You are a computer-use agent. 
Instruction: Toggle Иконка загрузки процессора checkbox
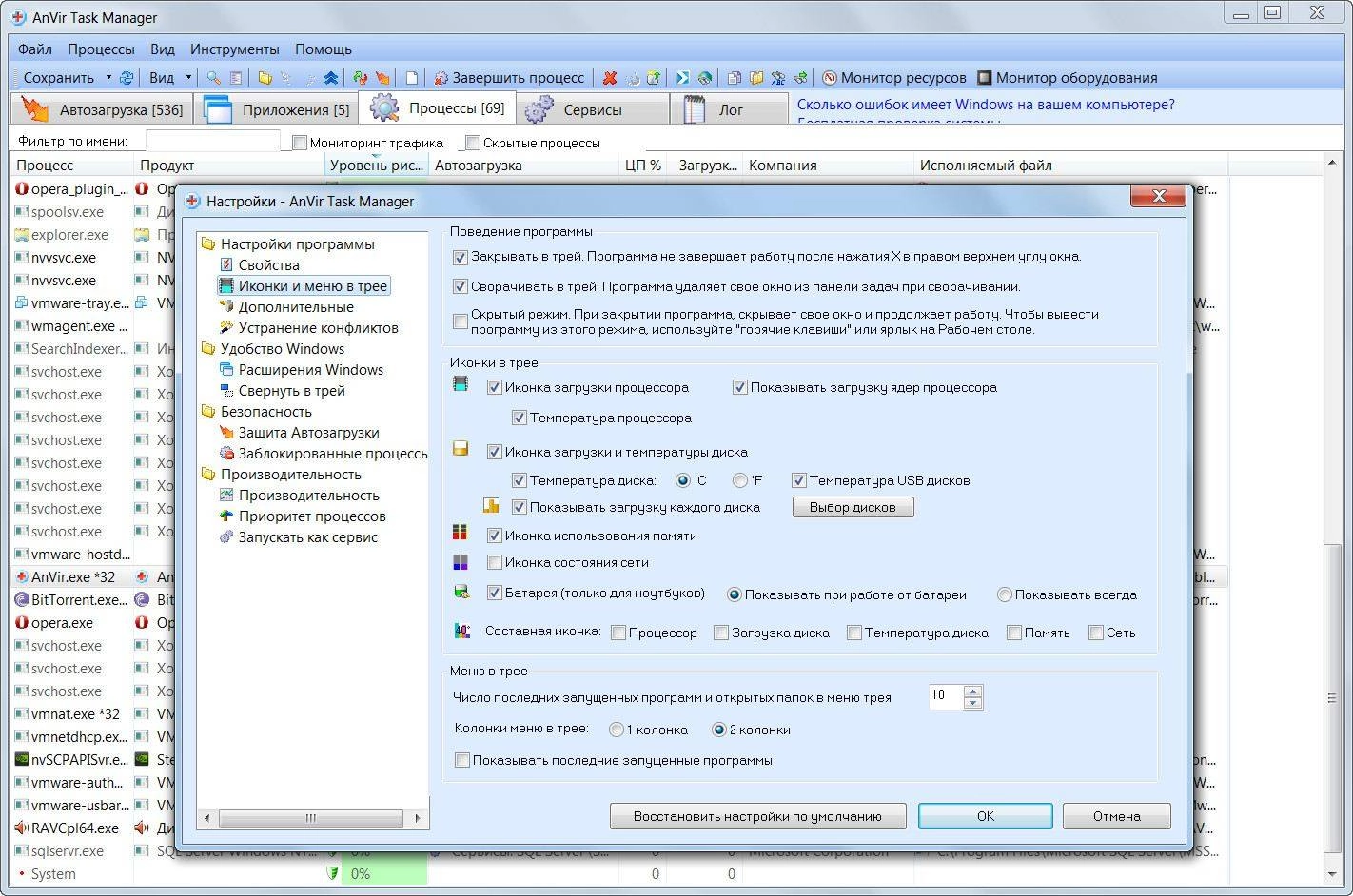click(494, 387)
